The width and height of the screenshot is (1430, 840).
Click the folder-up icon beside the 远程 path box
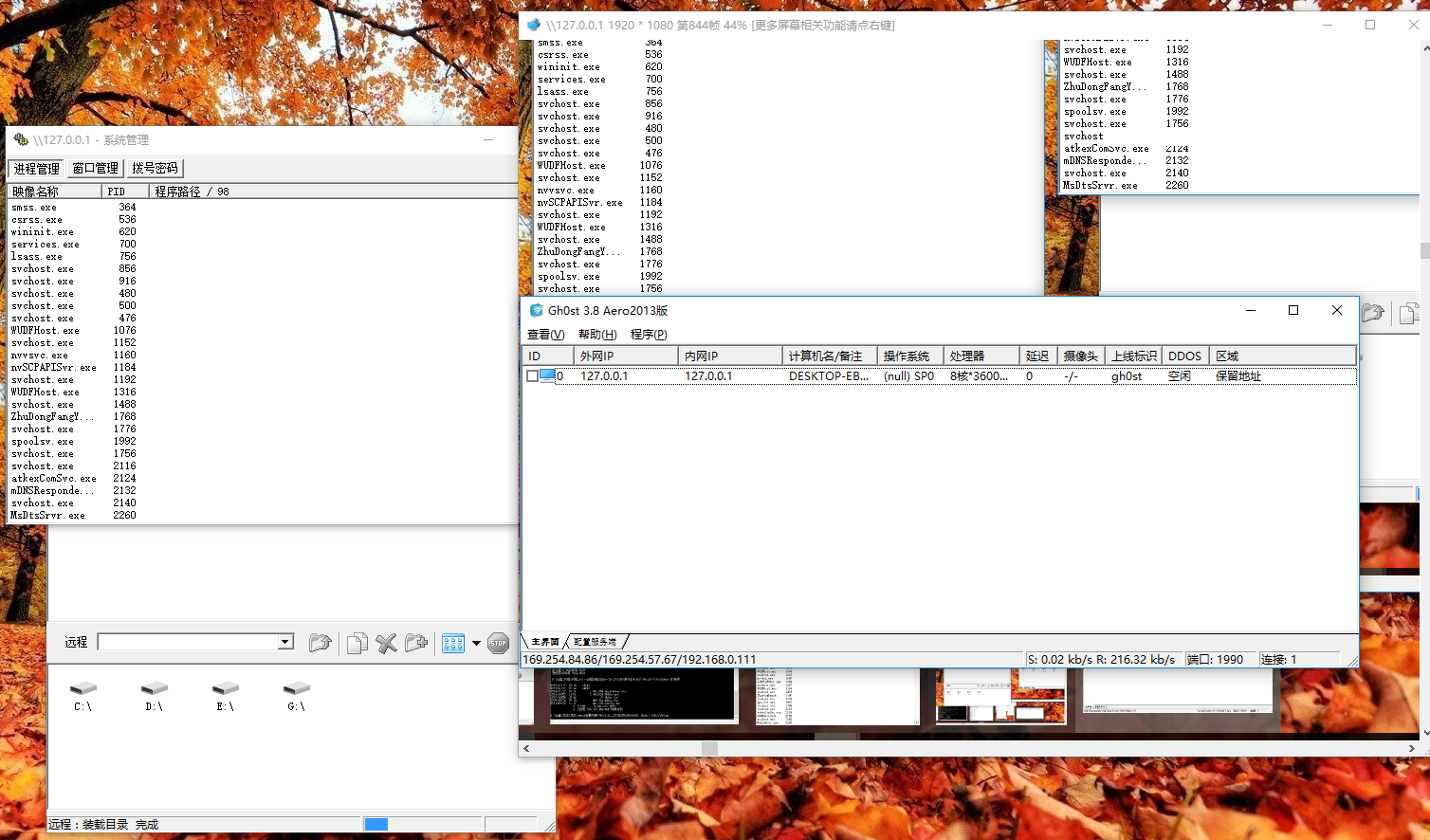tap(321, 643)
